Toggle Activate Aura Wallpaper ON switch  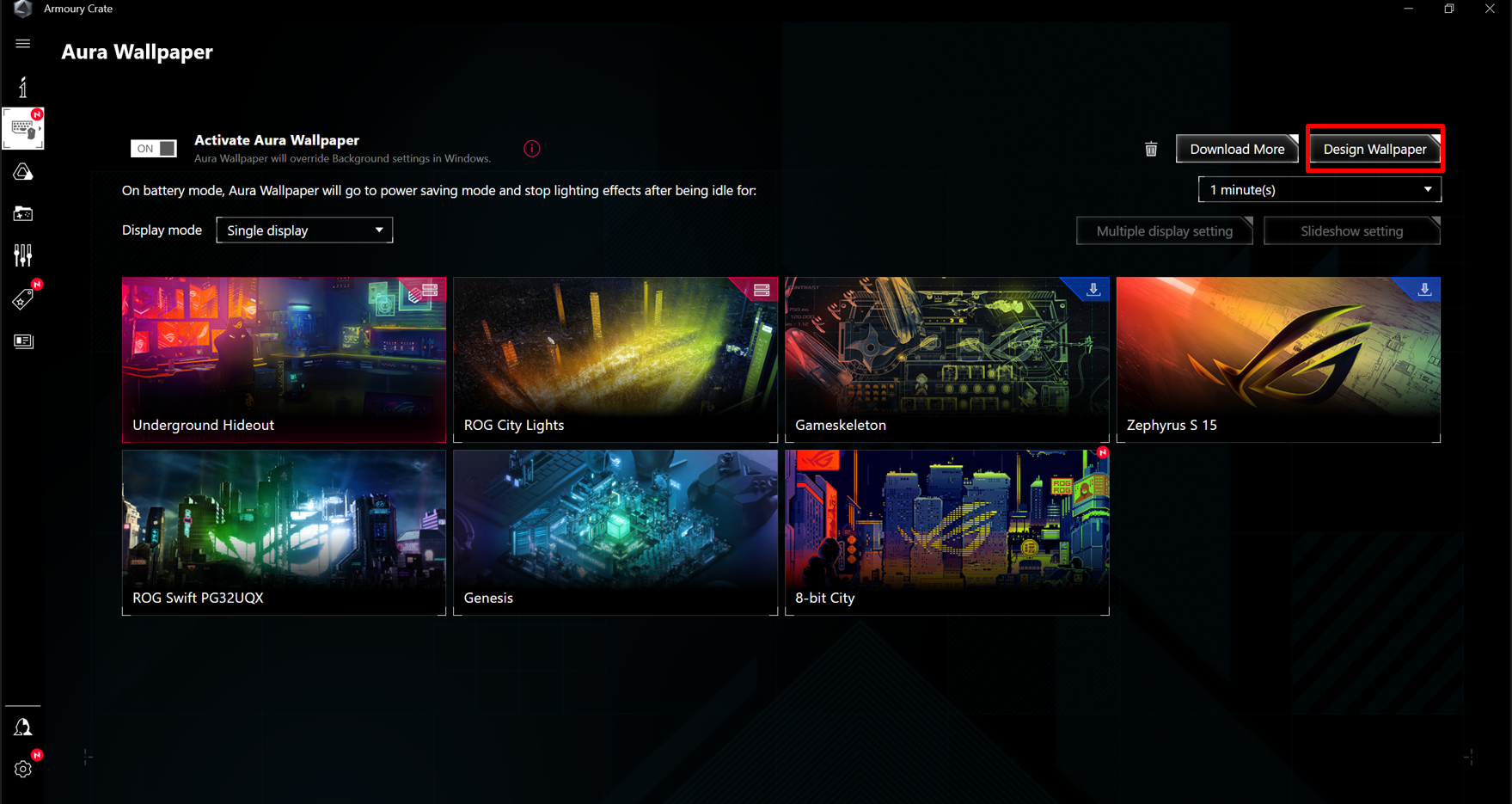click(x=154, y=149)
